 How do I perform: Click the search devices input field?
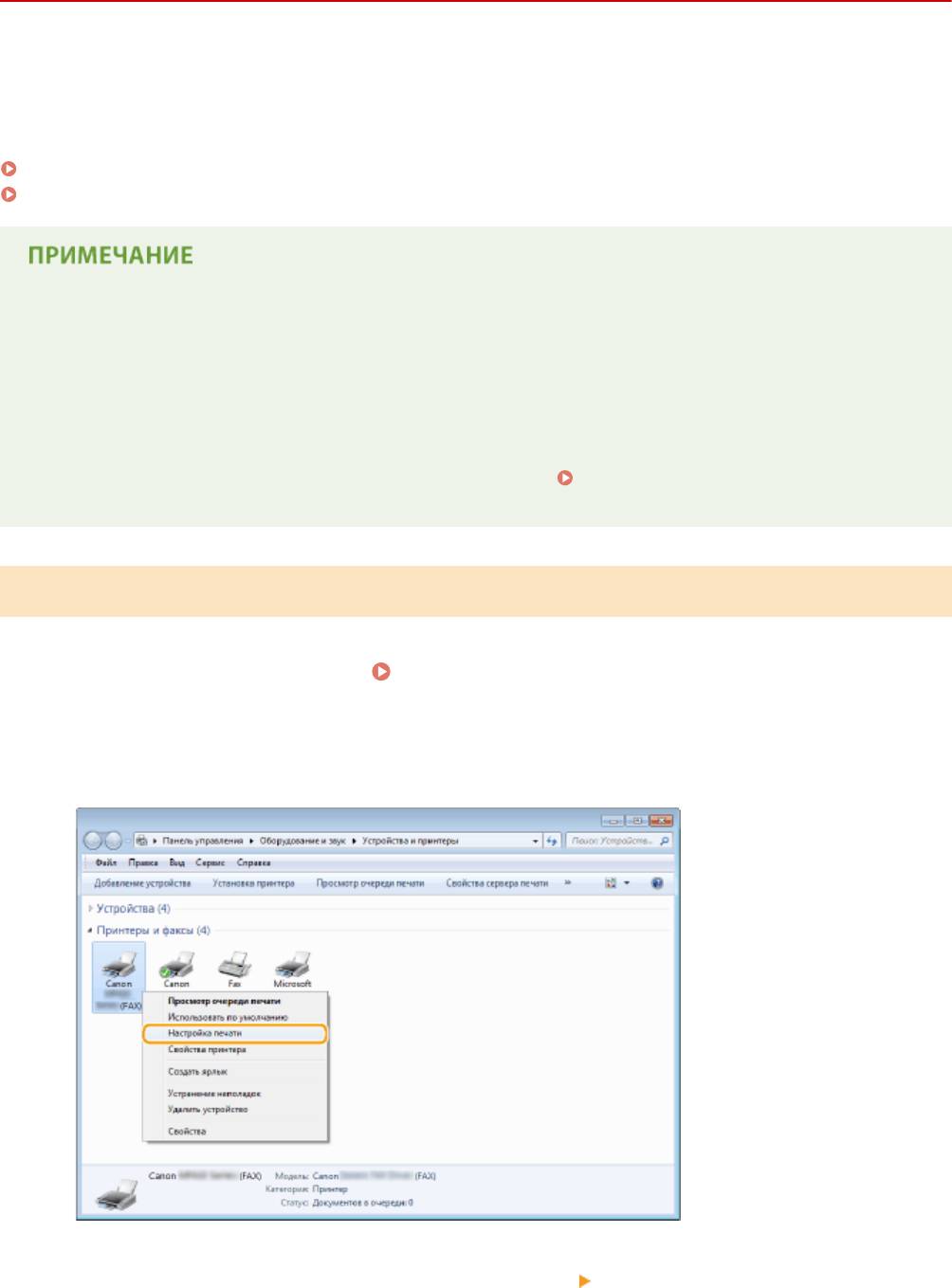coord(612,841)
